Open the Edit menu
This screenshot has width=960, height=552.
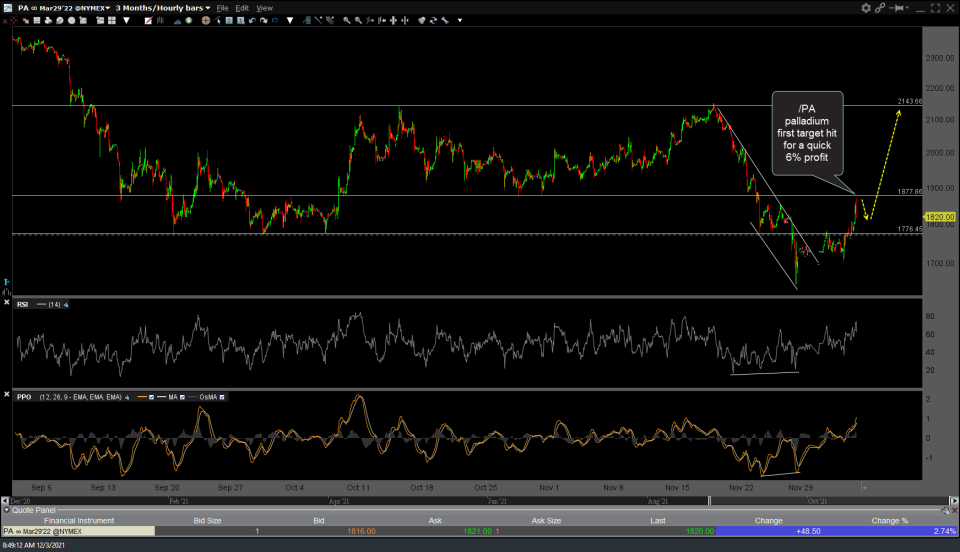(242, 7)
